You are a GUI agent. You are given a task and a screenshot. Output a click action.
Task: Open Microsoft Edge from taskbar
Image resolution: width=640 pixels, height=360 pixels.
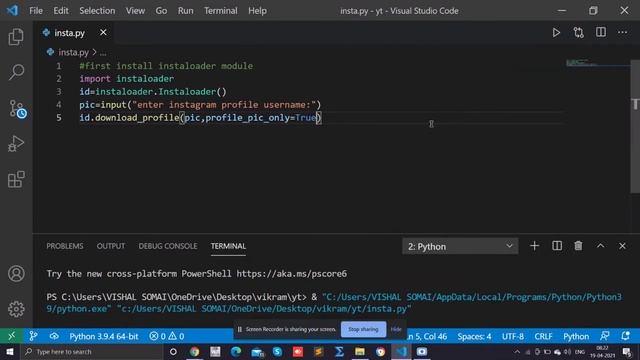coord(236,351)
